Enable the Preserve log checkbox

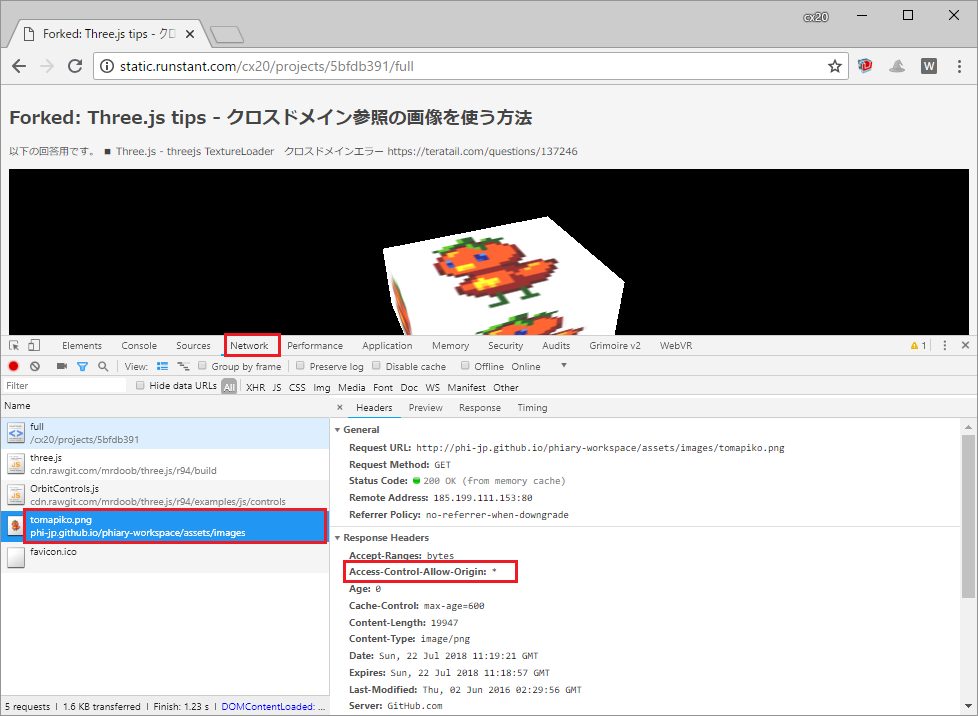pos(302,366)
